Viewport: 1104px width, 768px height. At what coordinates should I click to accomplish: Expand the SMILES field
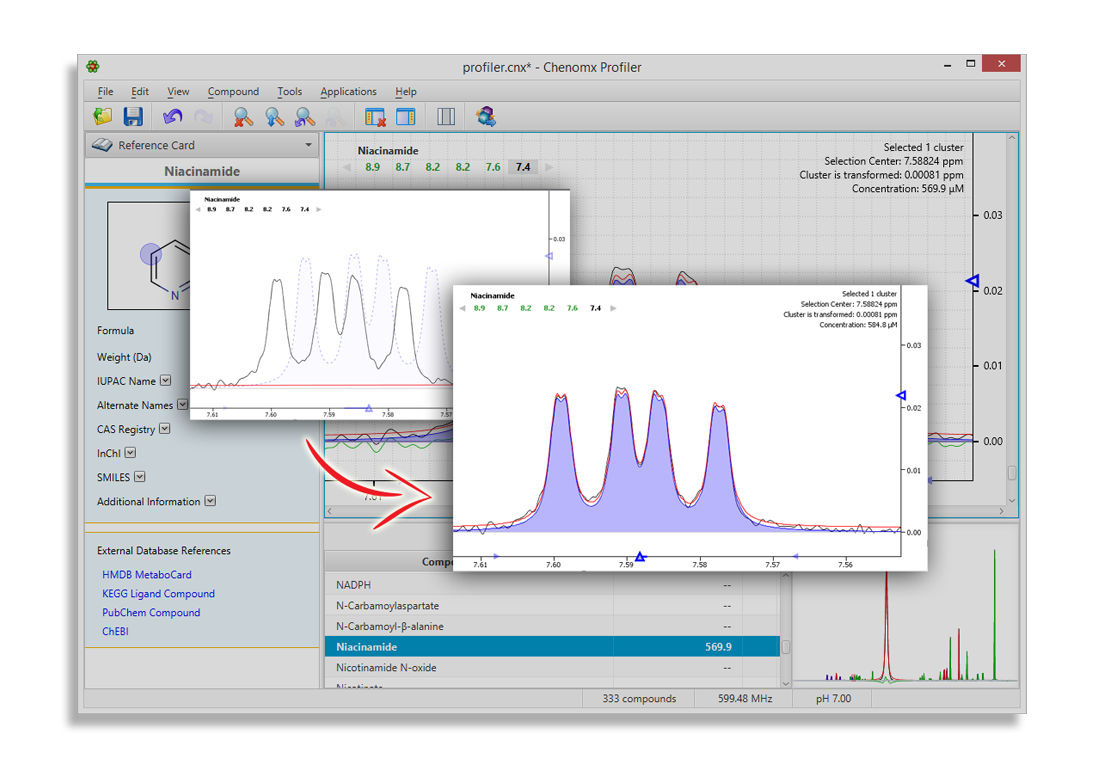(x=140, y=478)
